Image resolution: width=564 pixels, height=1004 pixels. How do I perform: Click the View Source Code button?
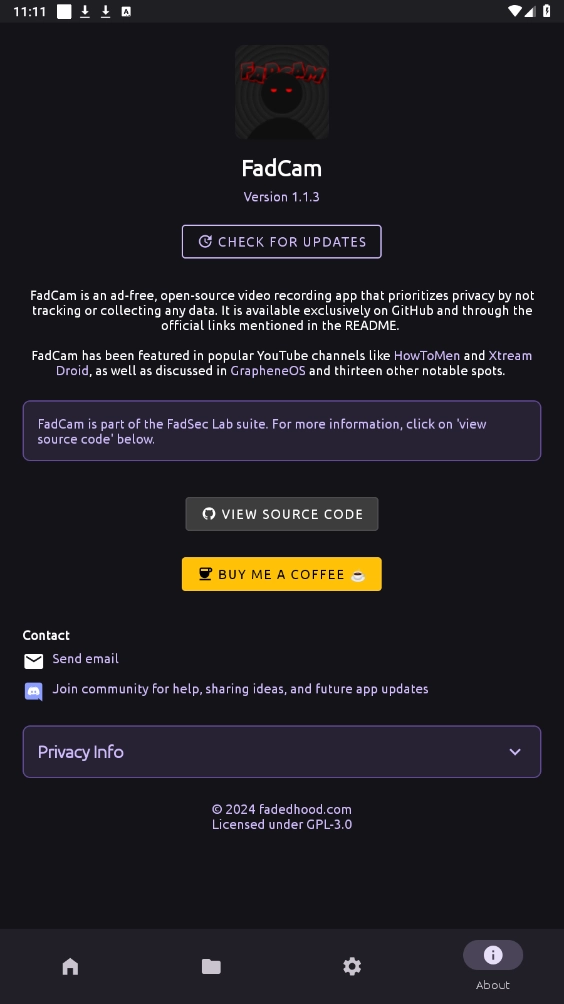coord(282,514)
